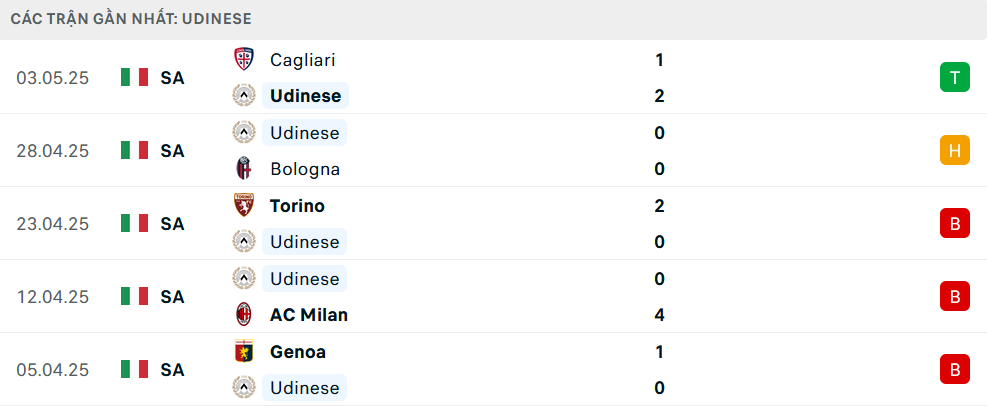The height and width of the screenshot is (406, 987).
Task: Select the 12.04.25 match date
Action: 53,296
